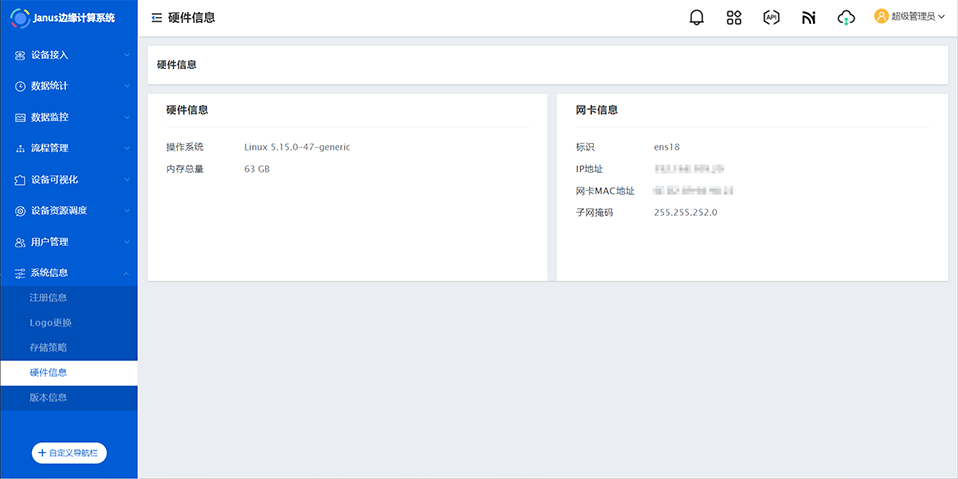Viewport: 958px width, 479px height.
Task: Expand the 设备接入 menu chevron
Action: pyautogui.click(x=127, y=55)
